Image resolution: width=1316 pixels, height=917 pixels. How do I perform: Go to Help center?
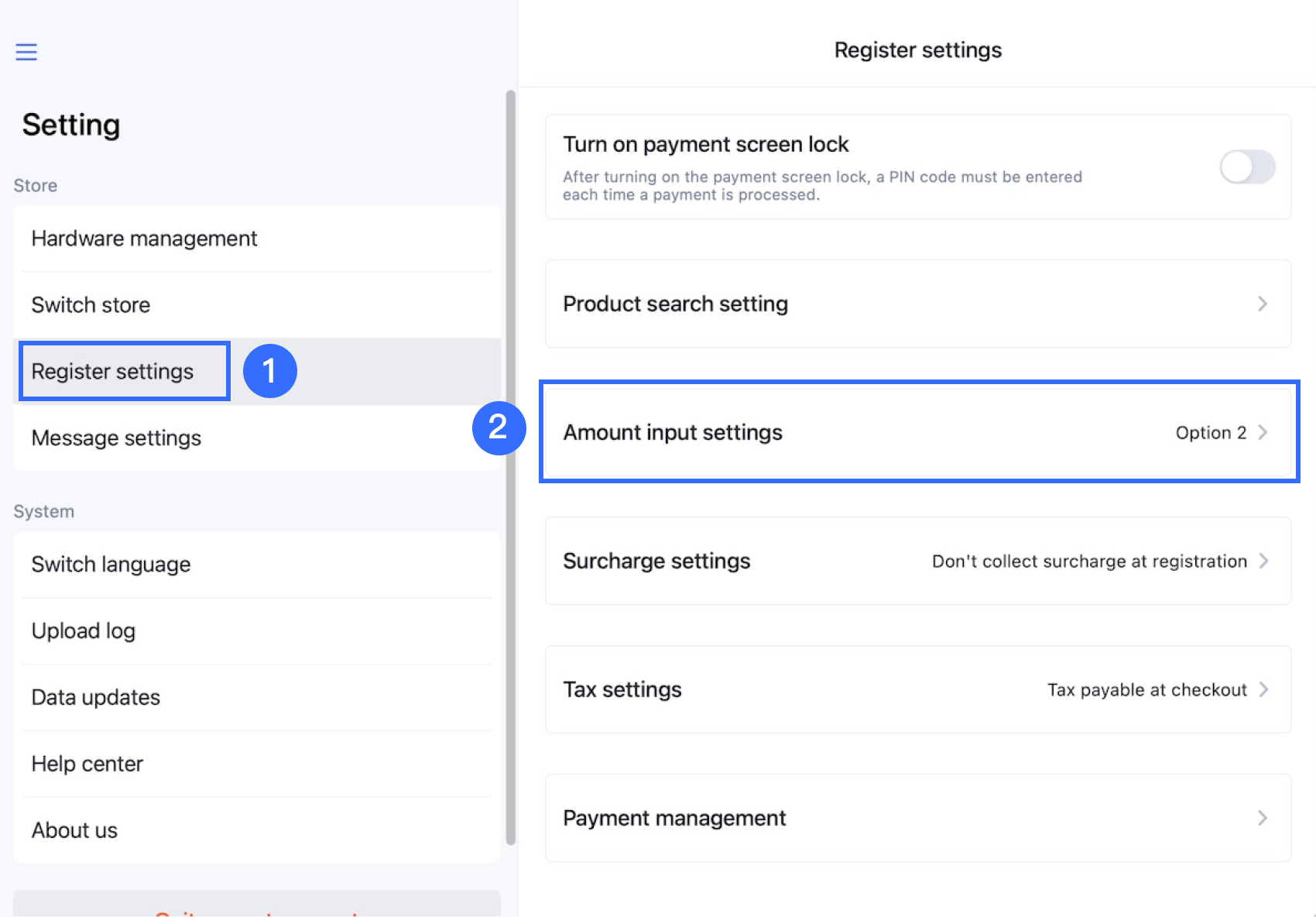(87, 764)
